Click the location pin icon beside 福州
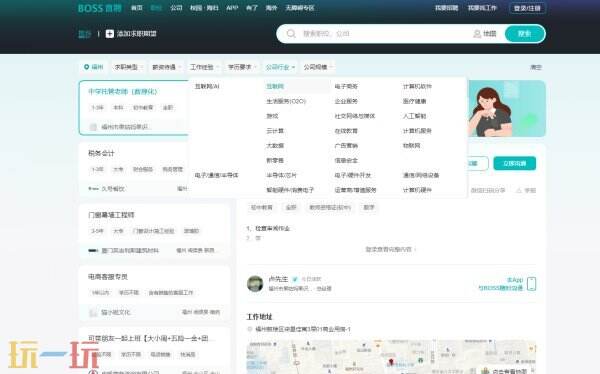Image resolution: width=600 pixels, height=374 pixels. point(86,67)
